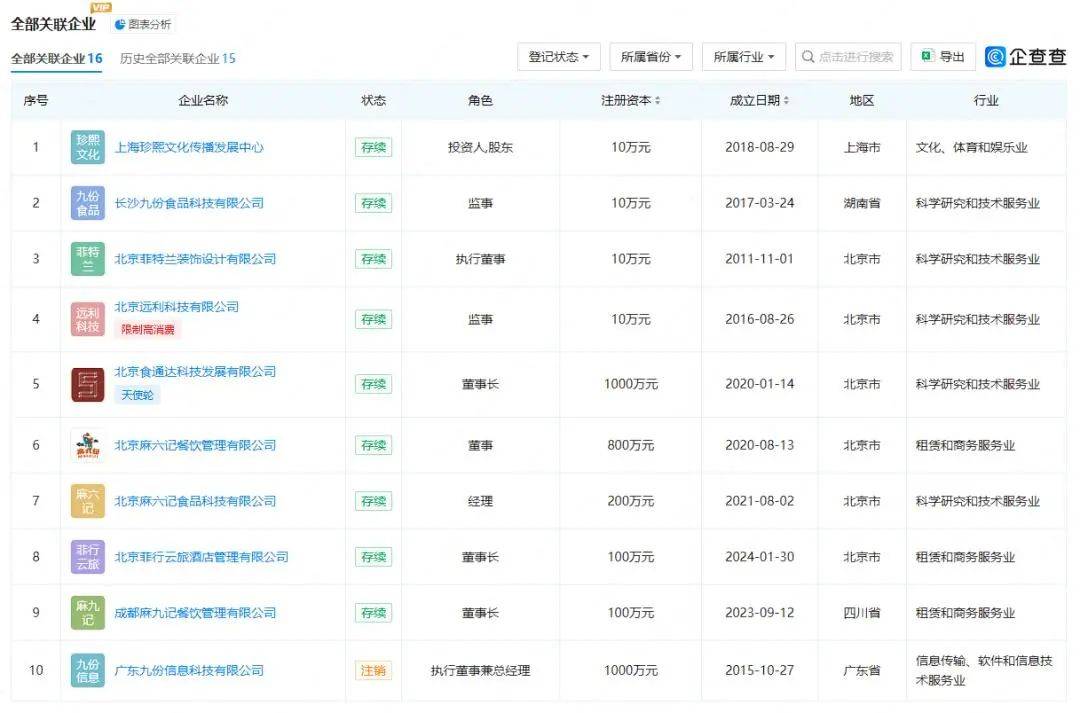This screenshot has height=713, width=1080.
Task: Click the 导出 export button
Action: point(943,56)
